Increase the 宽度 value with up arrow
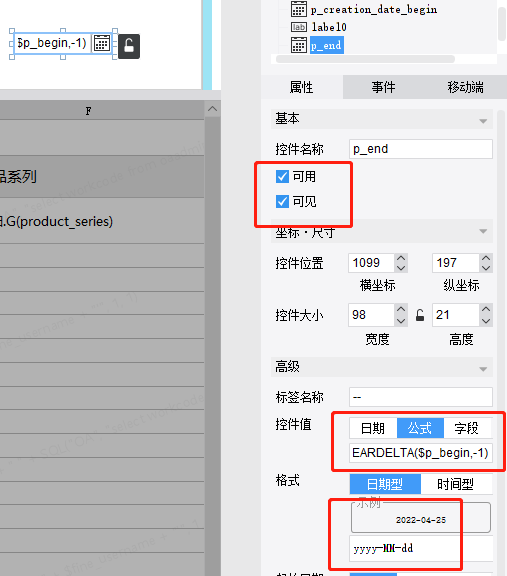507x576 pixels. point(401,309)
